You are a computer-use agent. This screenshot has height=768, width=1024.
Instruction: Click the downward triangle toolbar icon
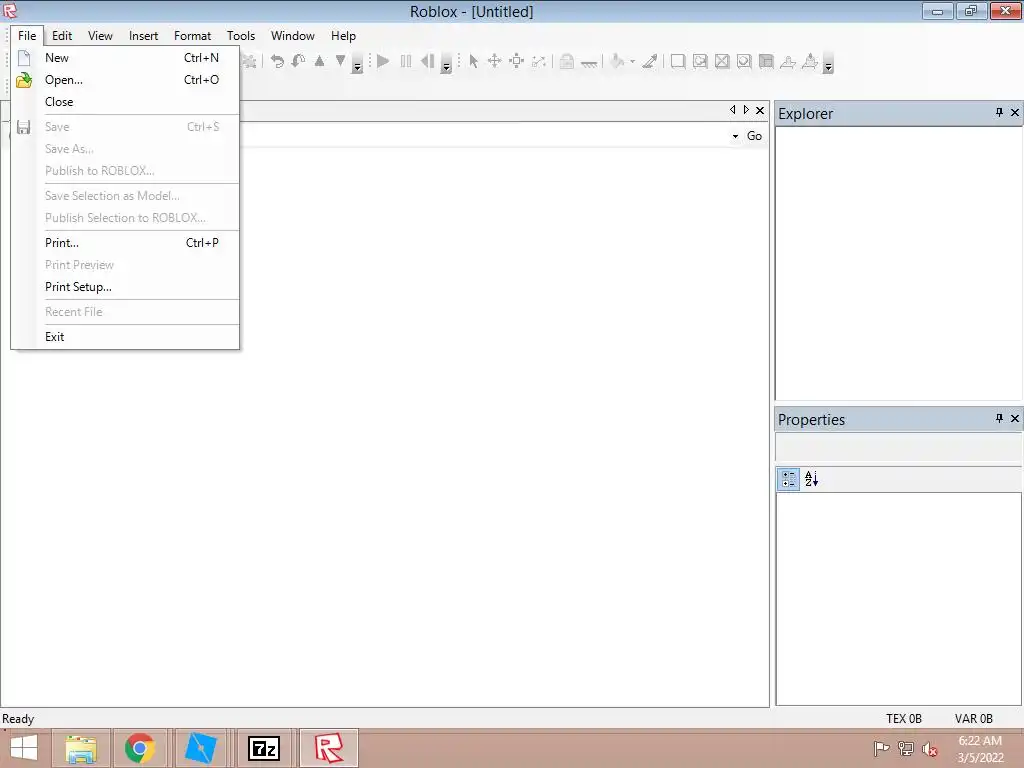340,61
